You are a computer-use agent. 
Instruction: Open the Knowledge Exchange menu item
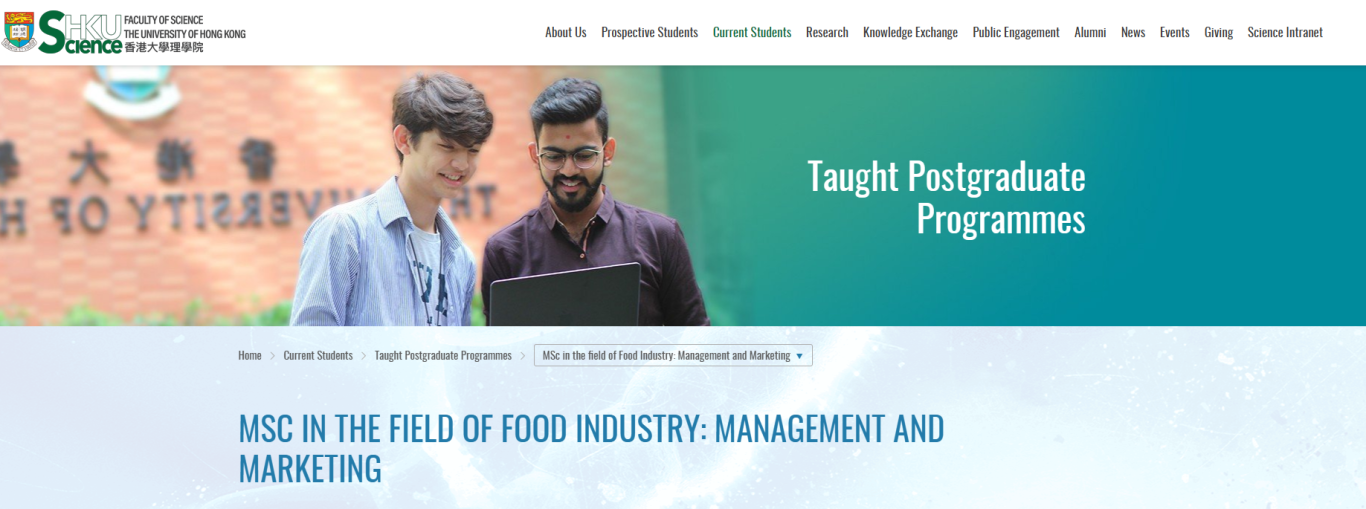click(x=910, y=32)
